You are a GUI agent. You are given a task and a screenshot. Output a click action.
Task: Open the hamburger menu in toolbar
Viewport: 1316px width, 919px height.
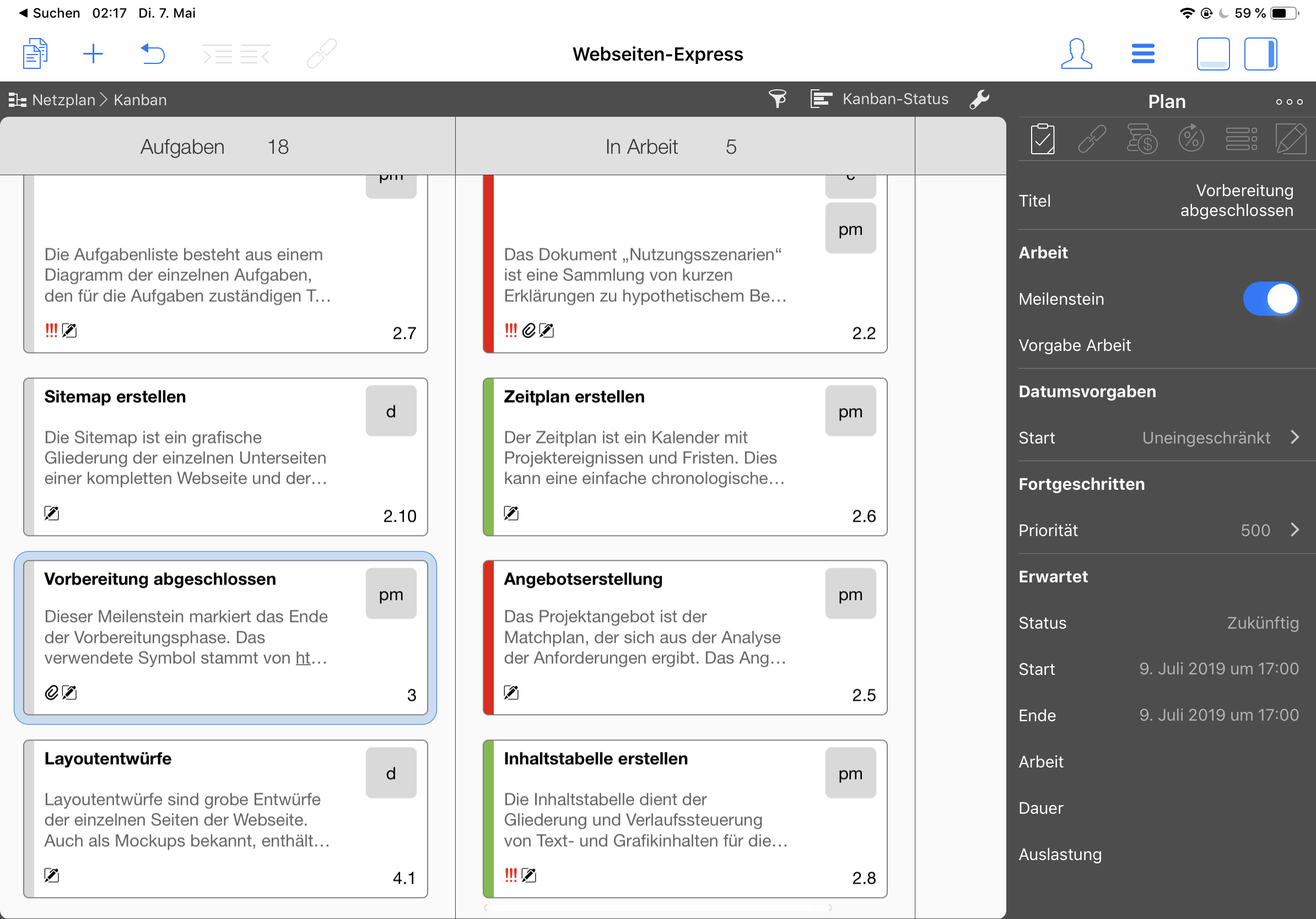click(x=1142, y=54)
